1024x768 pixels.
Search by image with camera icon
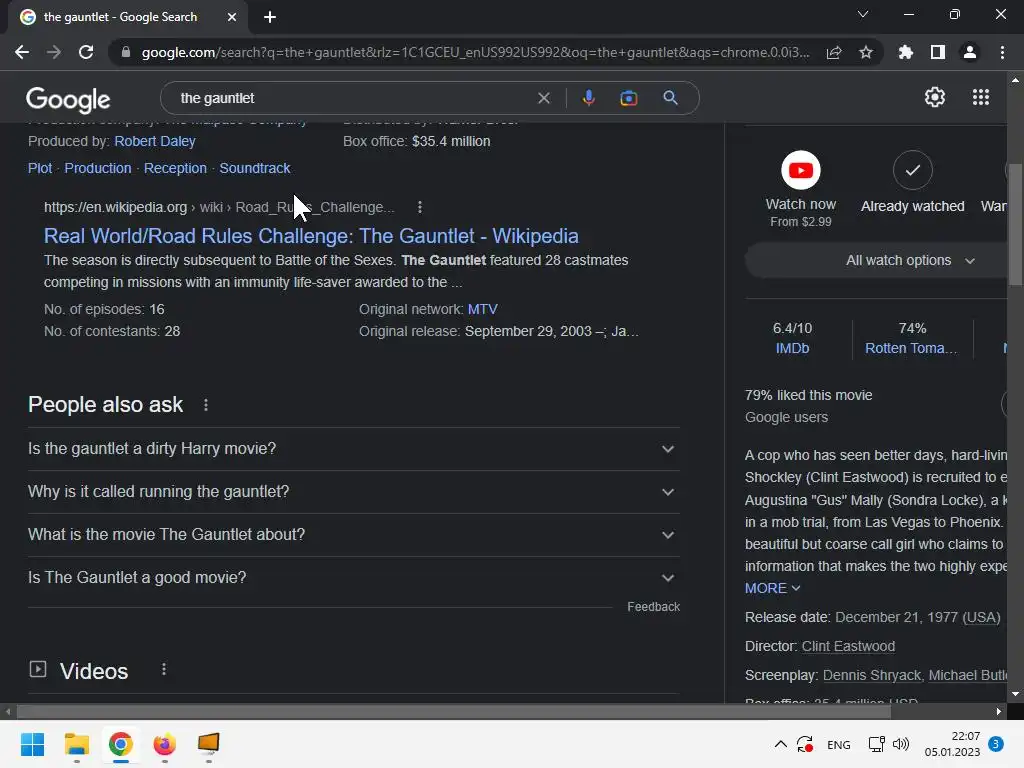pos(628,98)
